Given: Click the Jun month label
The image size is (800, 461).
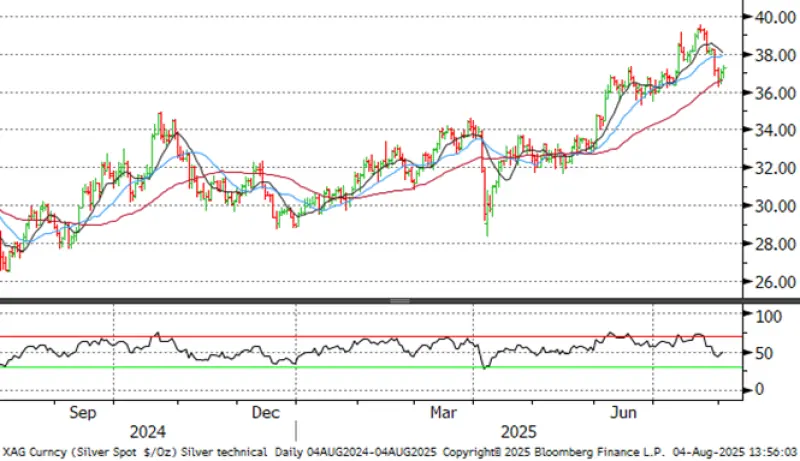Looking at the screenshot, I should (623, 413).
